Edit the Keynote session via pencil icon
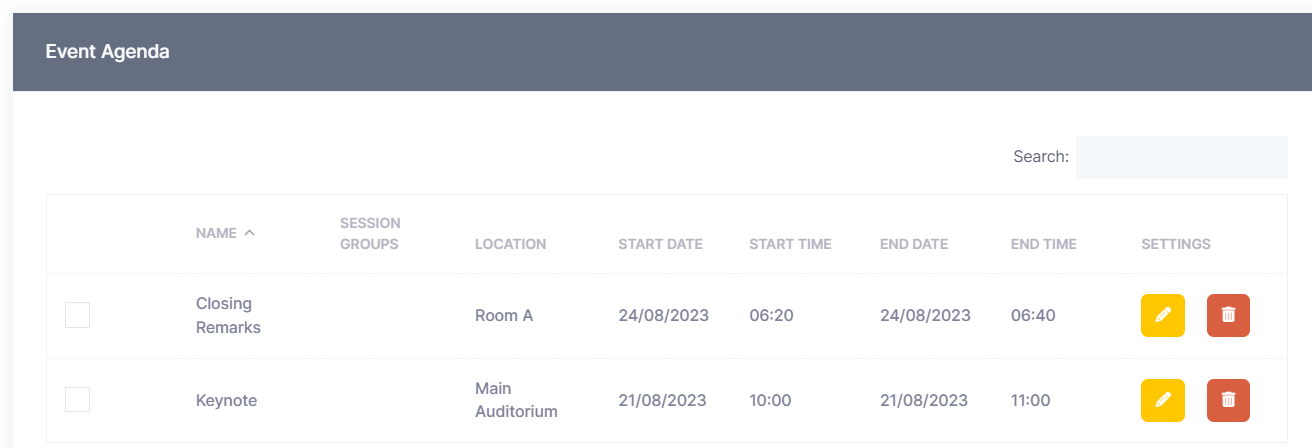Viewport: 1312px width, 448px height. pos(1162,400)
